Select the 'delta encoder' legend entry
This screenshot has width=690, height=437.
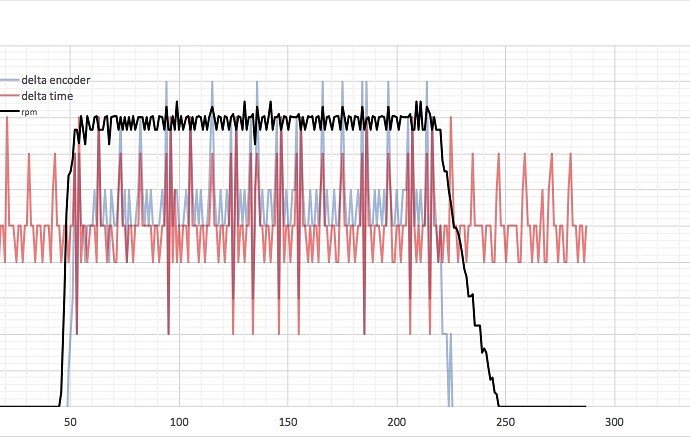click(x=55, y=80)
